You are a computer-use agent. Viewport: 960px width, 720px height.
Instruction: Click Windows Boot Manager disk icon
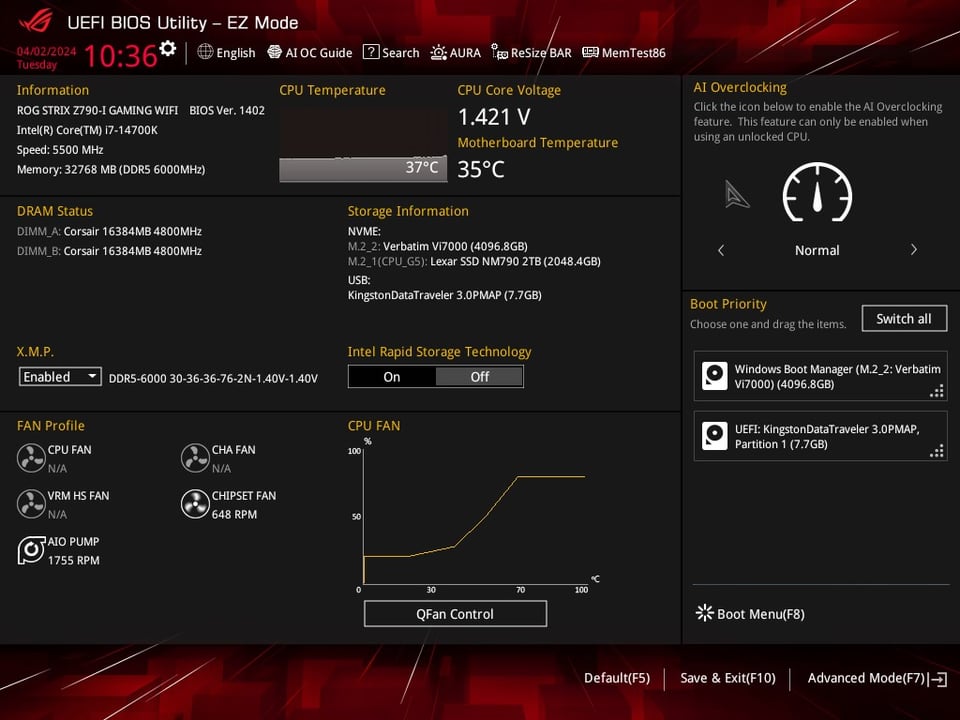[714, 376]
